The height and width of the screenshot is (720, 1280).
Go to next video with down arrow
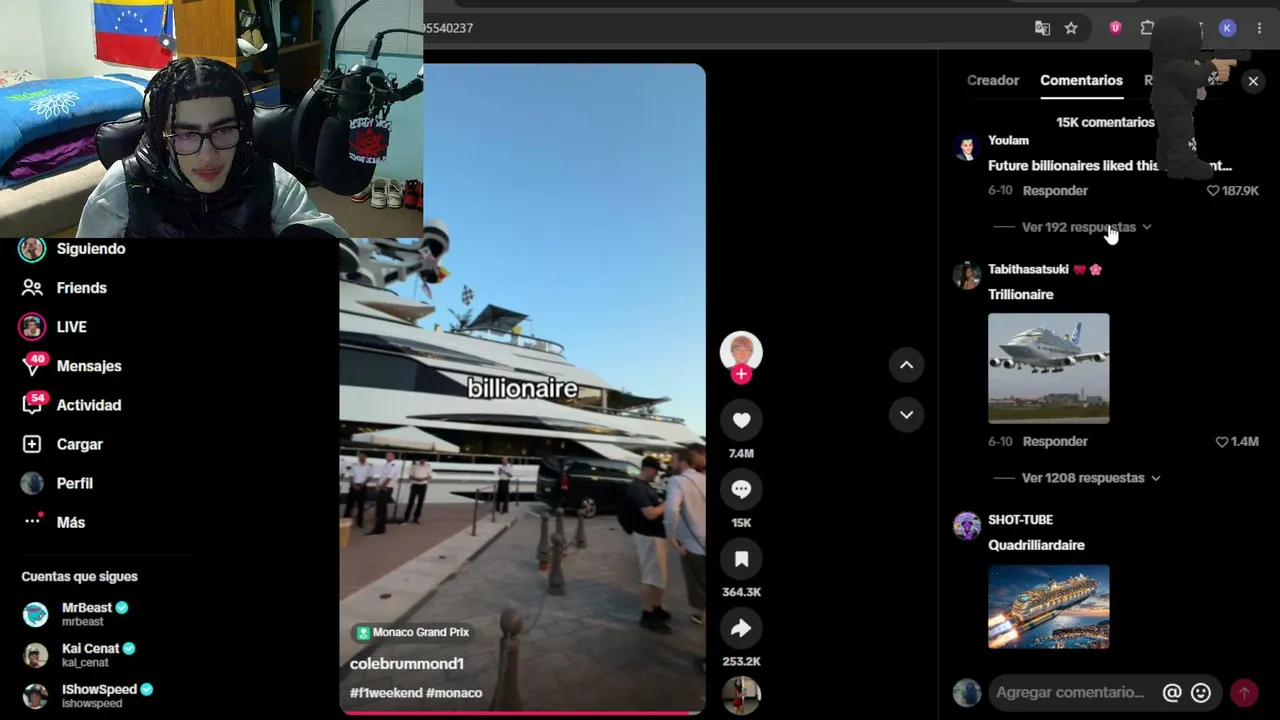[x=906, y=414]
